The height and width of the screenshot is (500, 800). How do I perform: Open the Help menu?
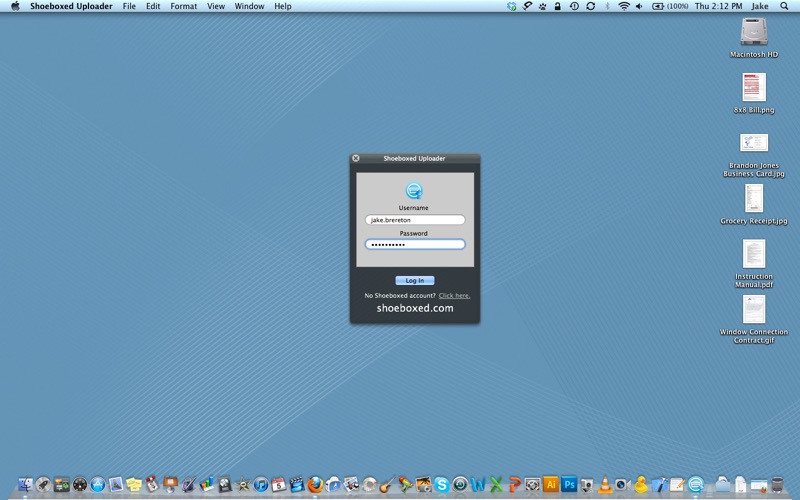283,6
